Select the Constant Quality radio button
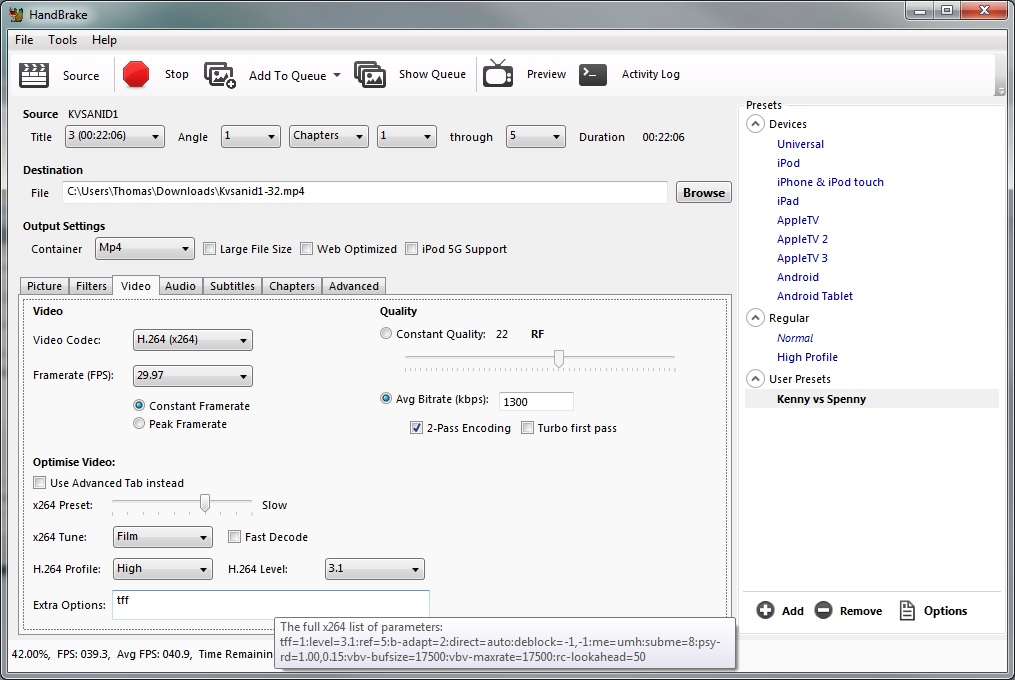The width and height of the screenshot is (1015, 680). (x=386, y=334)
